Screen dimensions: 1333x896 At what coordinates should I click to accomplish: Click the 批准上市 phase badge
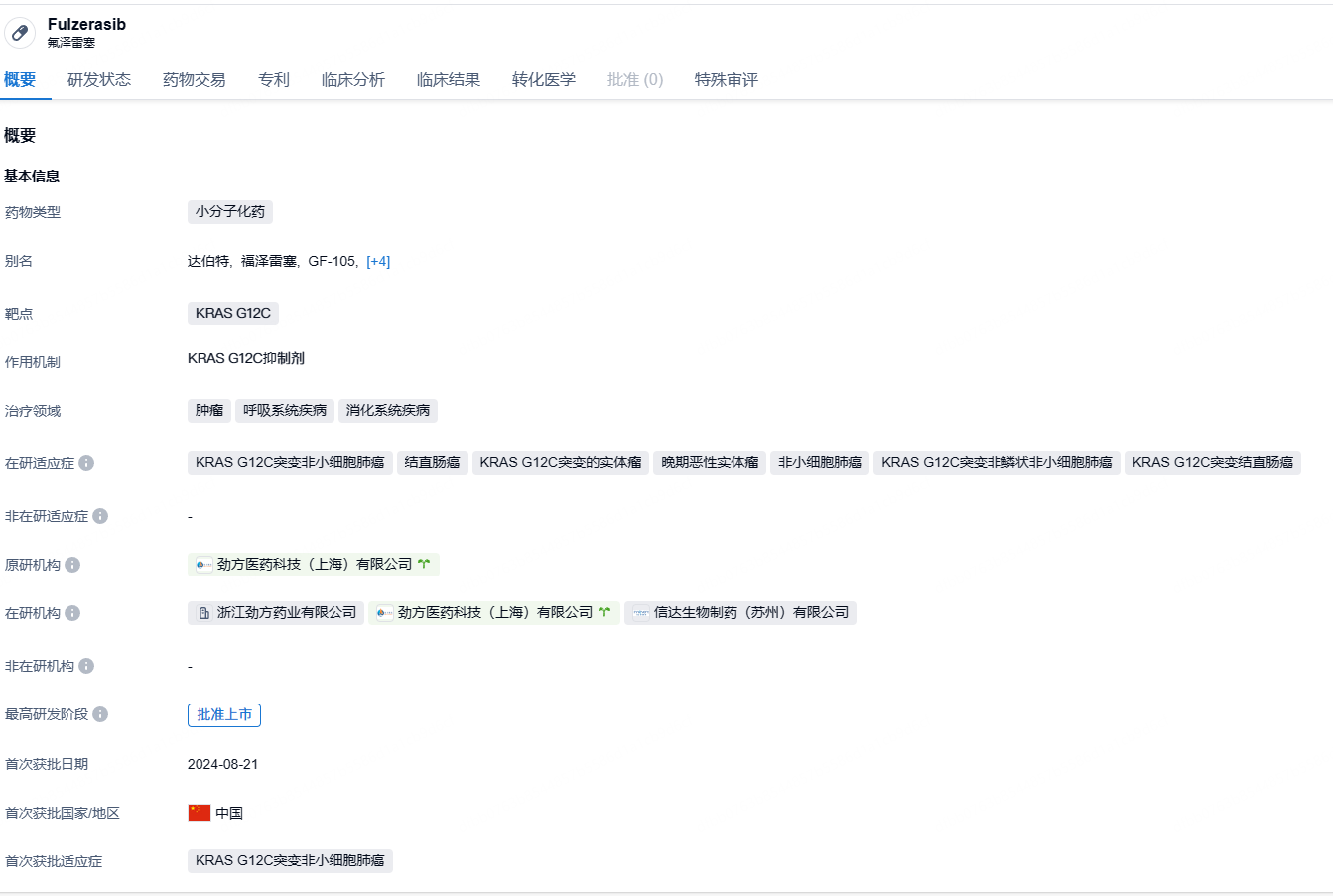pyautogui.click(x=224, y=715)
